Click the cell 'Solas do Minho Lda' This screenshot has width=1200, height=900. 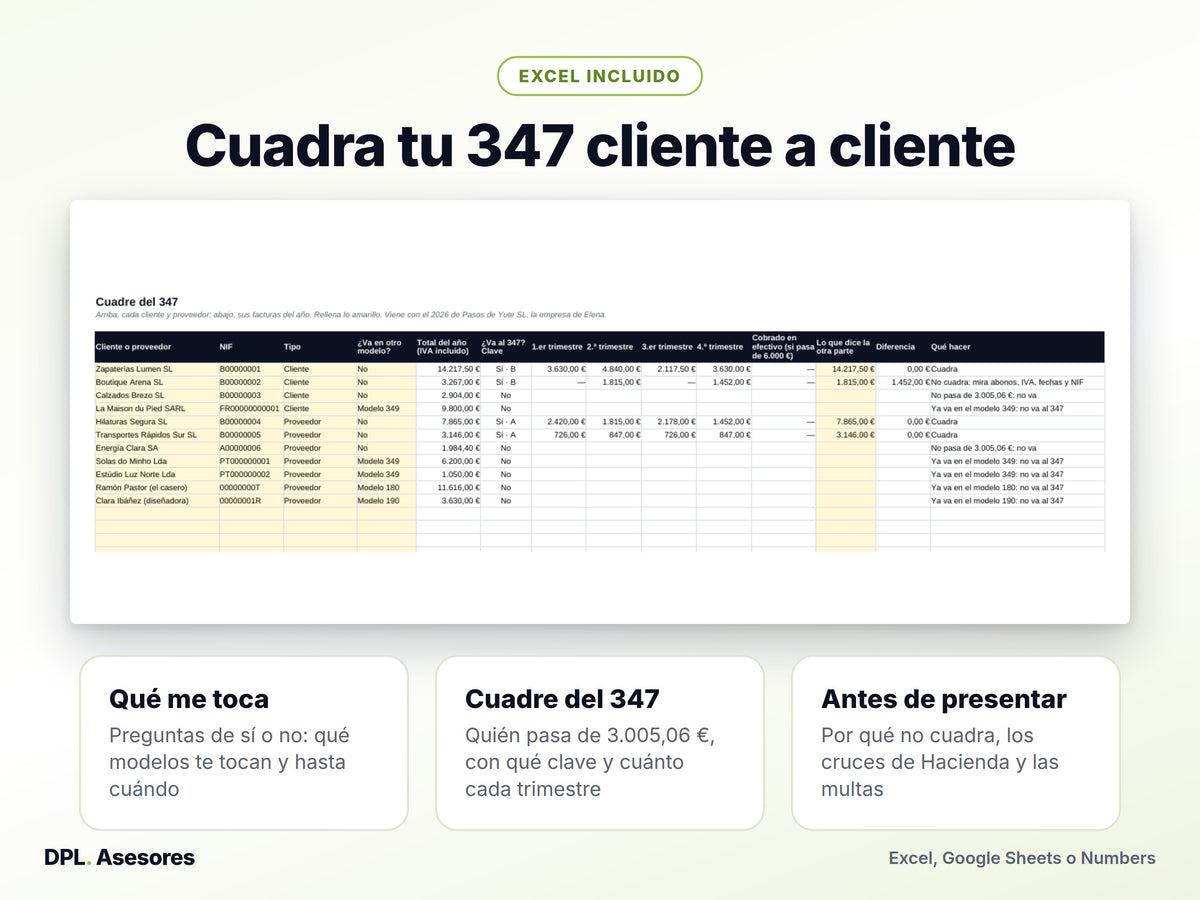157,461
